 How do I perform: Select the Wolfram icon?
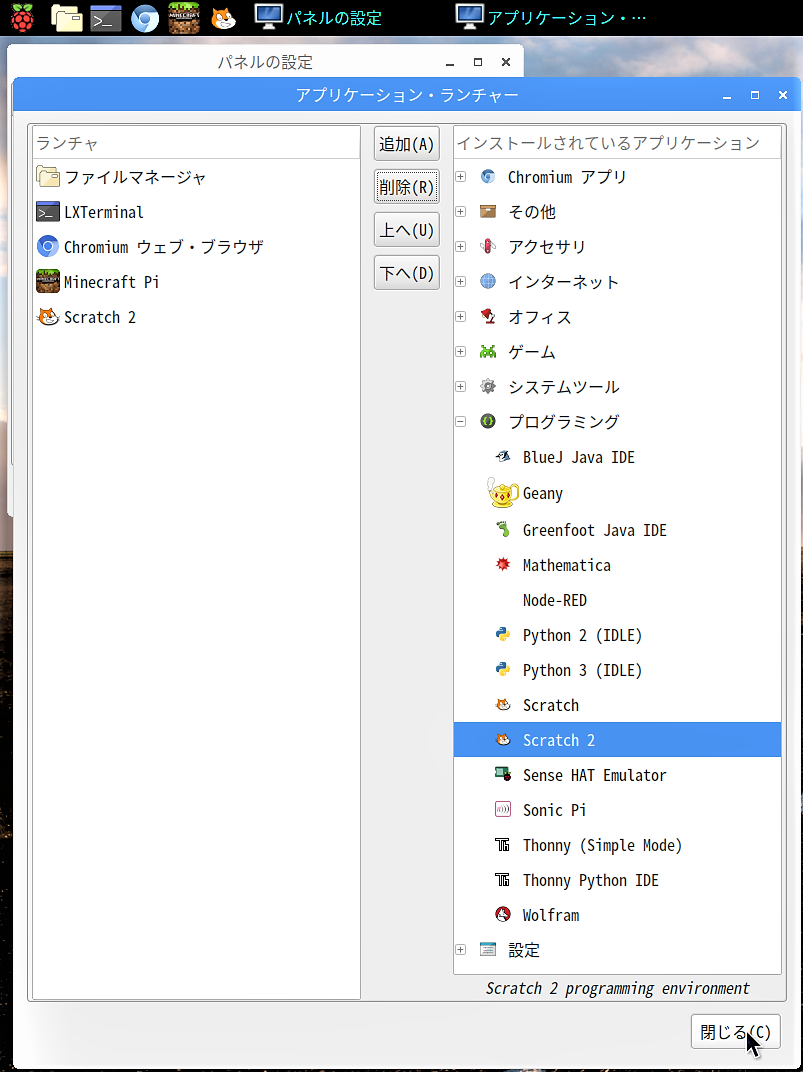tap(503, 915)
